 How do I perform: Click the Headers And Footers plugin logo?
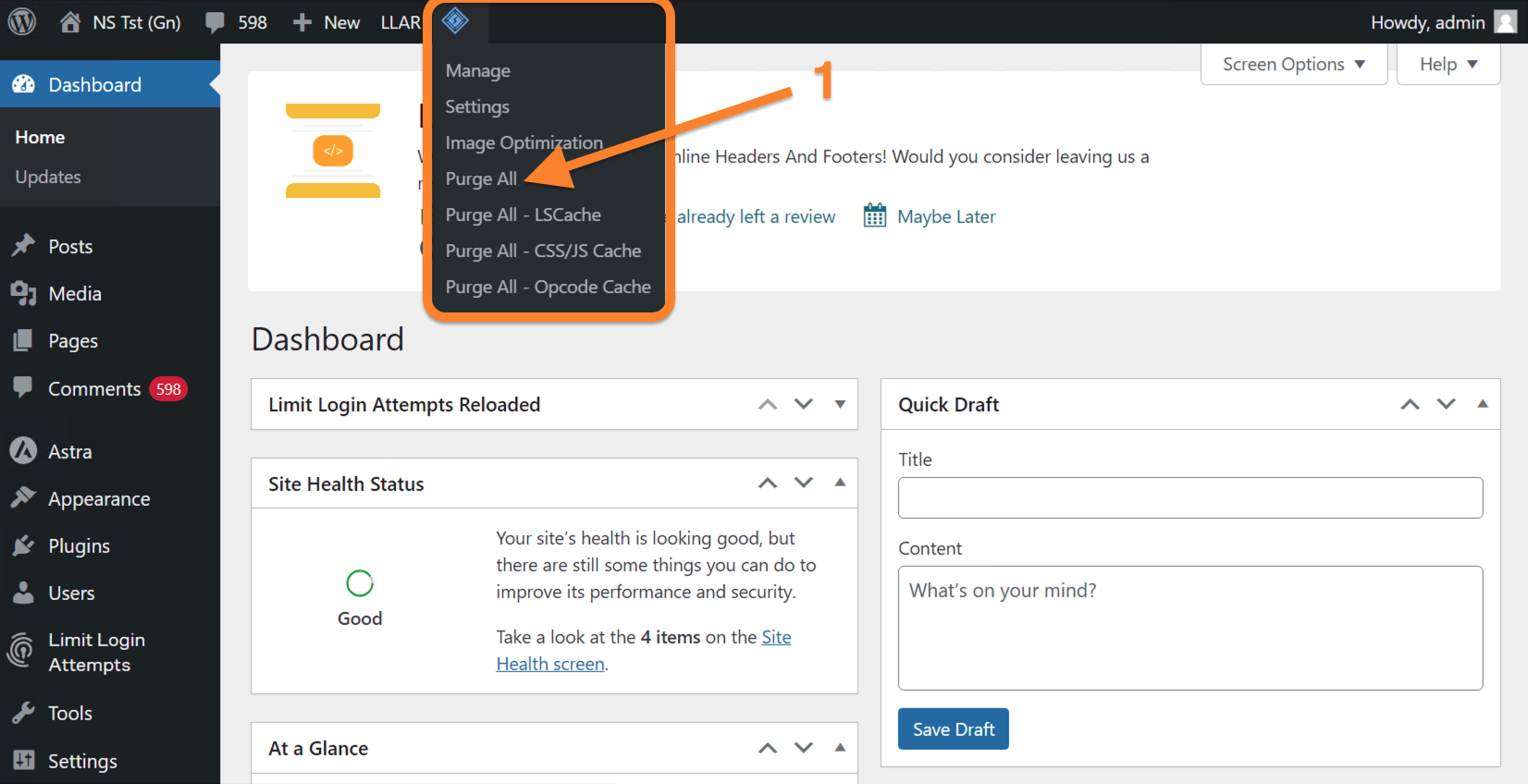tap(333, 151)
